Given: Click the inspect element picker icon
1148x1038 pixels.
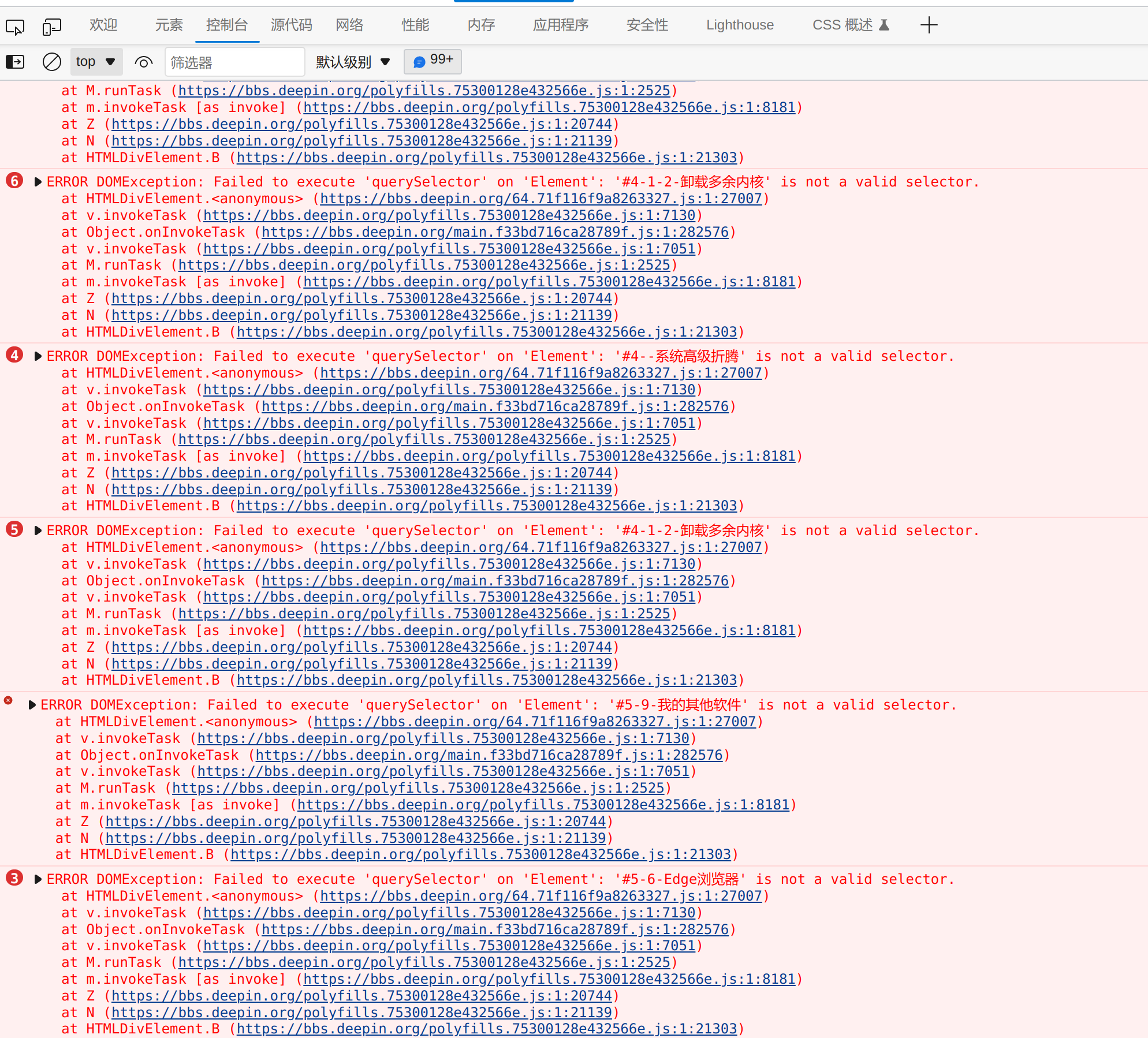Looking at the screenshot, I should click(15, 27).
